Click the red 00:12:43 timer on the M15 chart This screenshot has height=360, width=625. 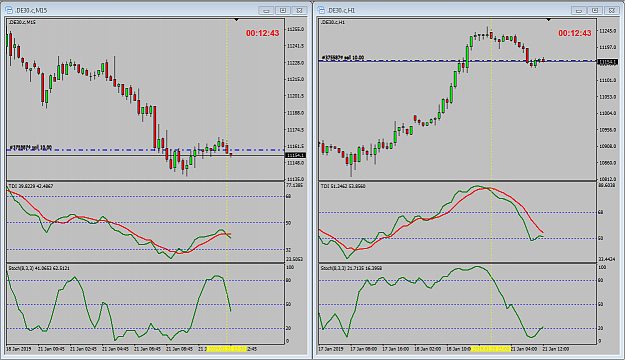[x=263, y=33]
